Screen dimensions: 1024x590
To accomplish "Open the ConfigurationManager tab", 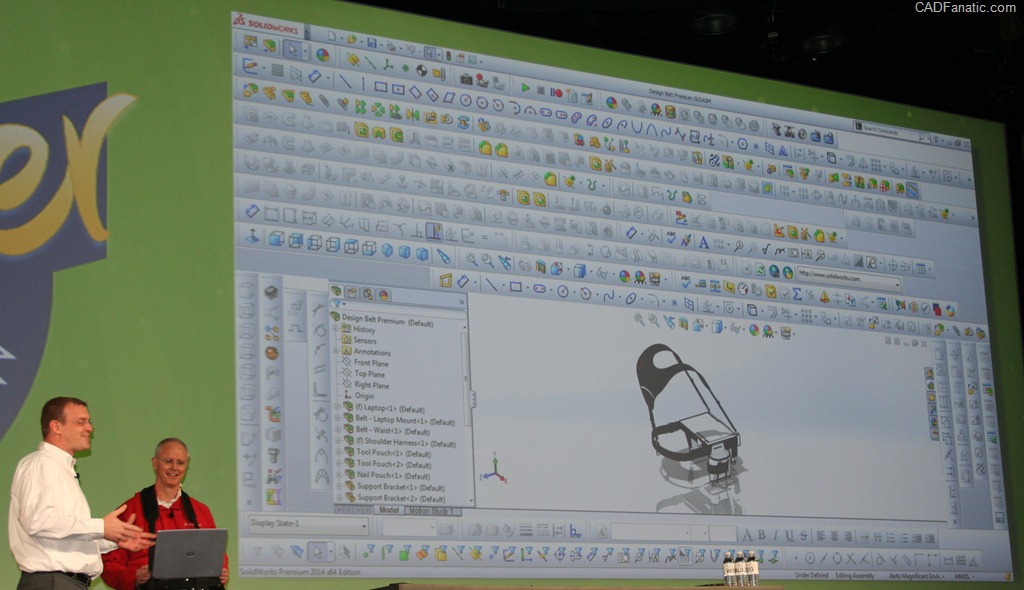I will click(368, 294).
